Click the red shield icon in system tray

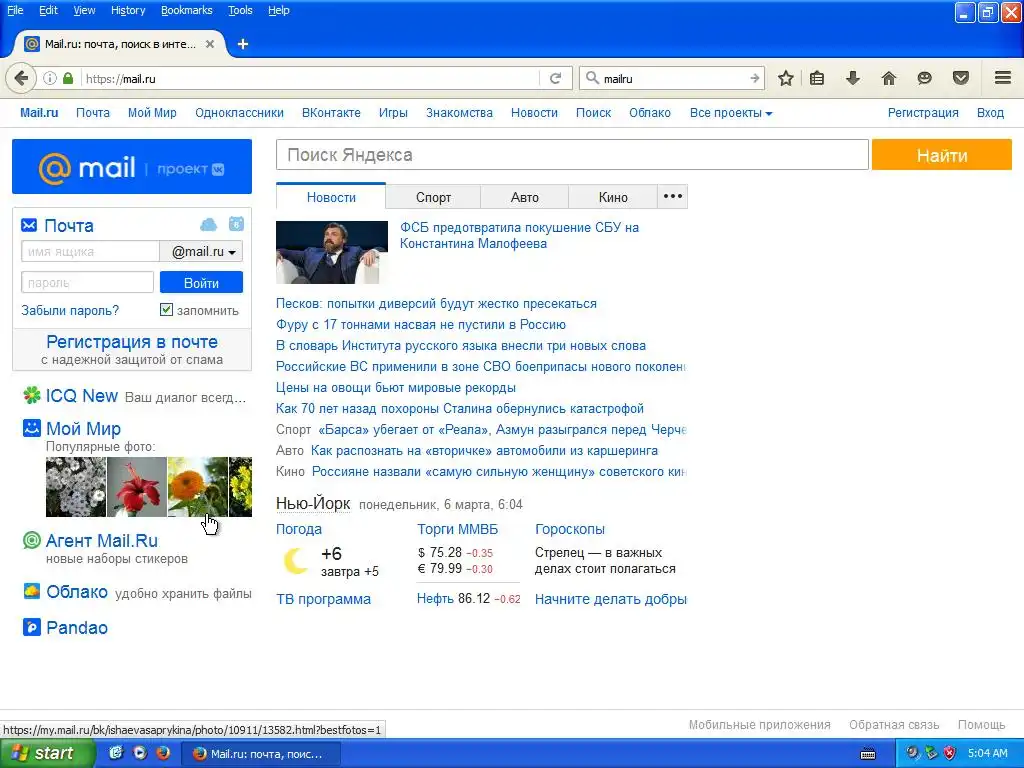tap(950, 753)
